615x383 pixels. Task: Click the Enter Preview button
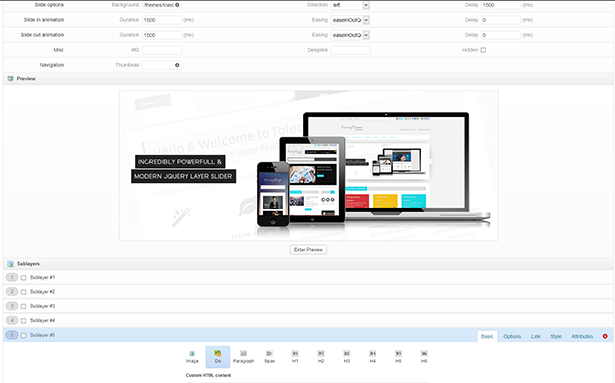click(308, 250)
